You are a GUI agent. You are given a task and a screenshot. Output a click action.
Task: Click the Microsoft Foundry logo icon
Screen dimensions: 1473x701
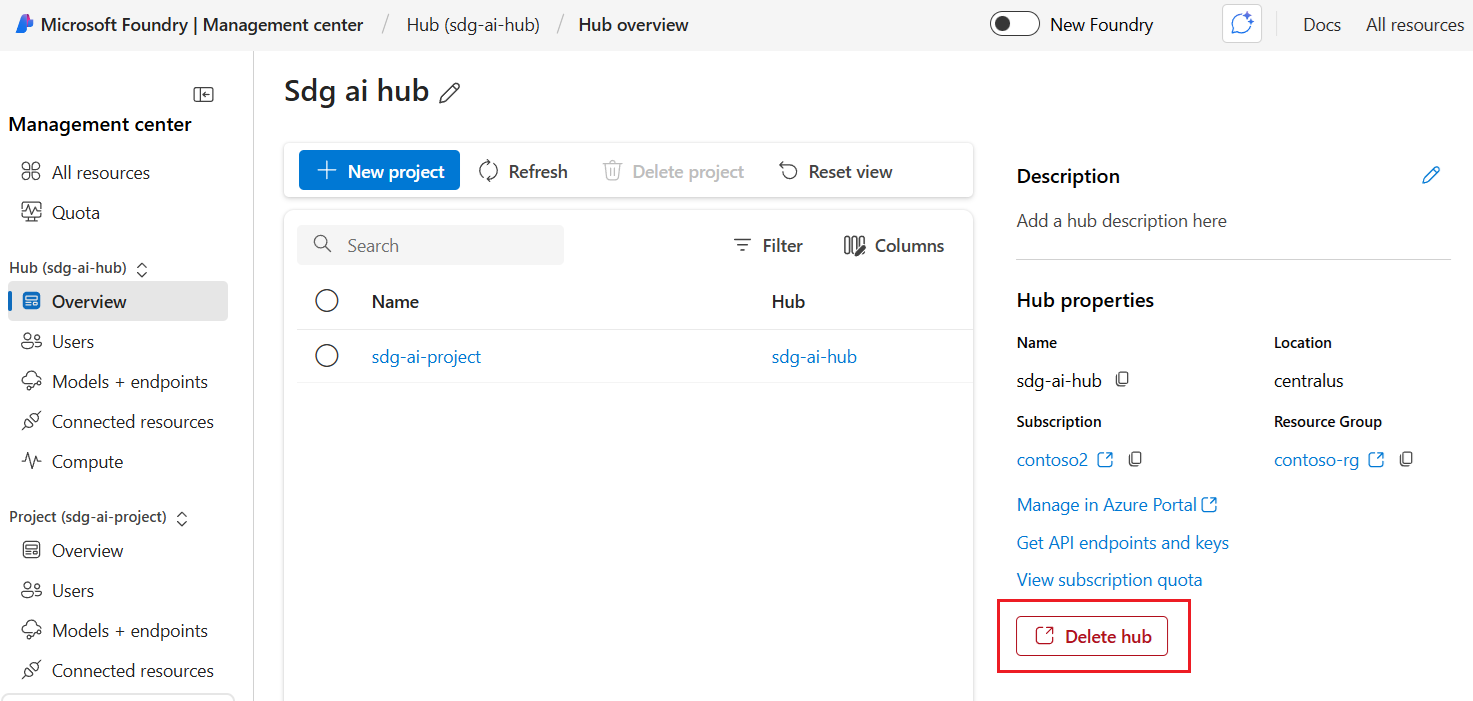click(x=24, y=24)
